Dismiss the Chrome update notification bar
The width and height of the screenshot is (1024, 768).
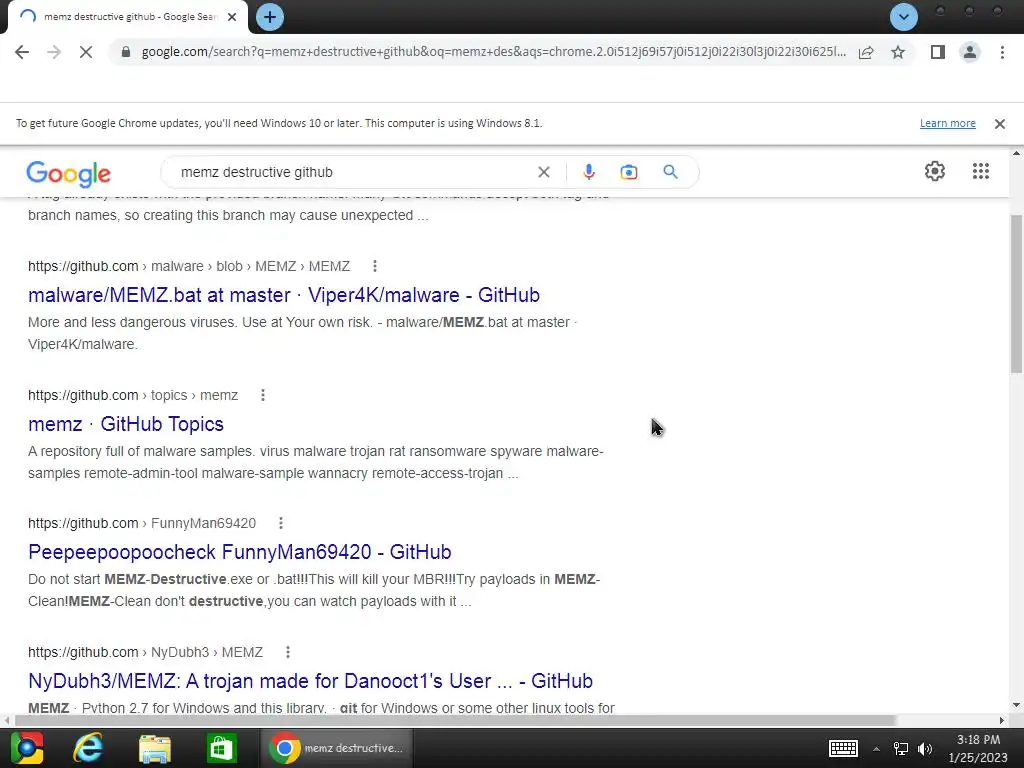[x=999, y=123]
